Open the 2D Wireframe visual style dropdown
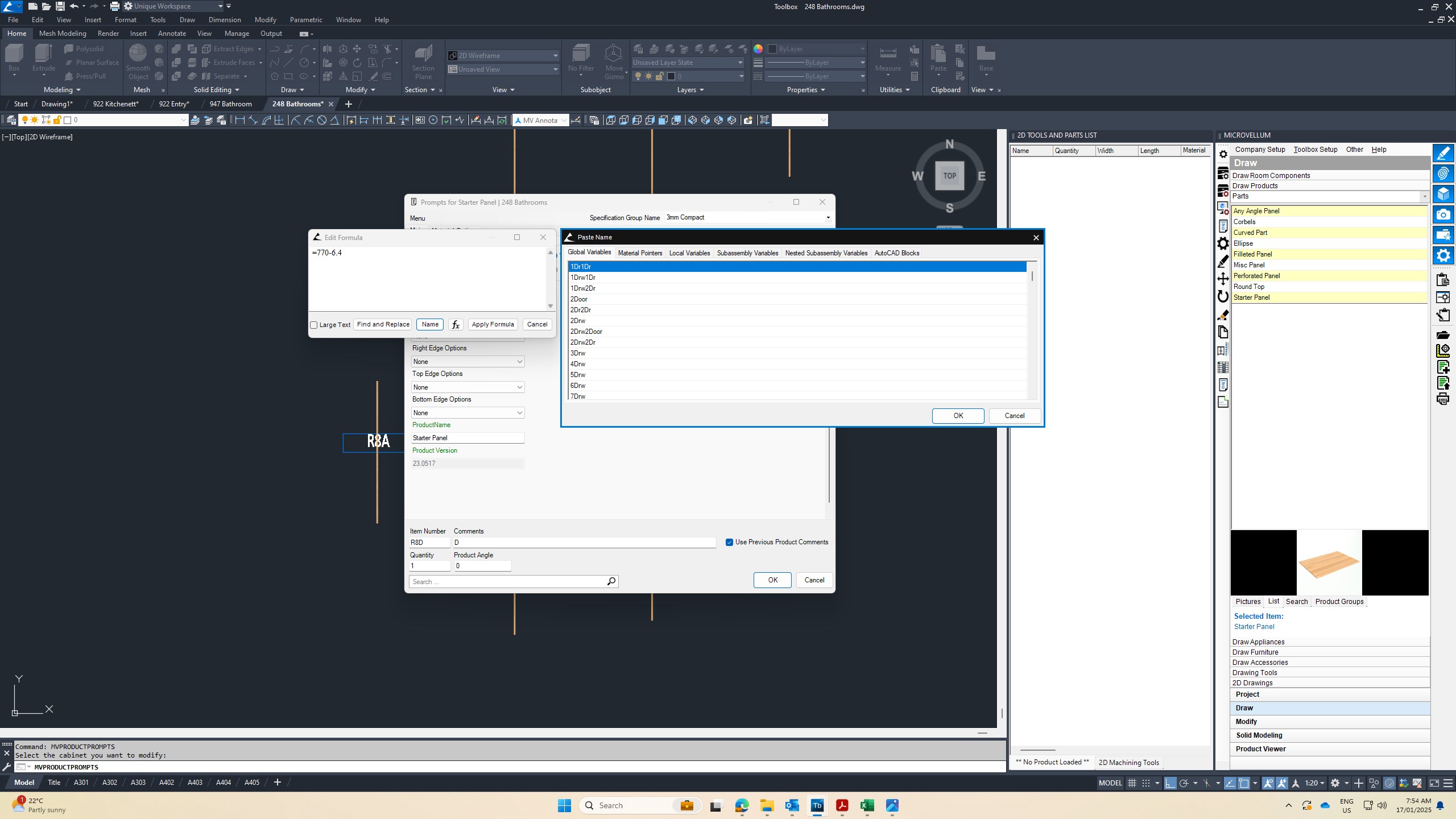The height and width of the screenshot is (819, 1456). 555,56
